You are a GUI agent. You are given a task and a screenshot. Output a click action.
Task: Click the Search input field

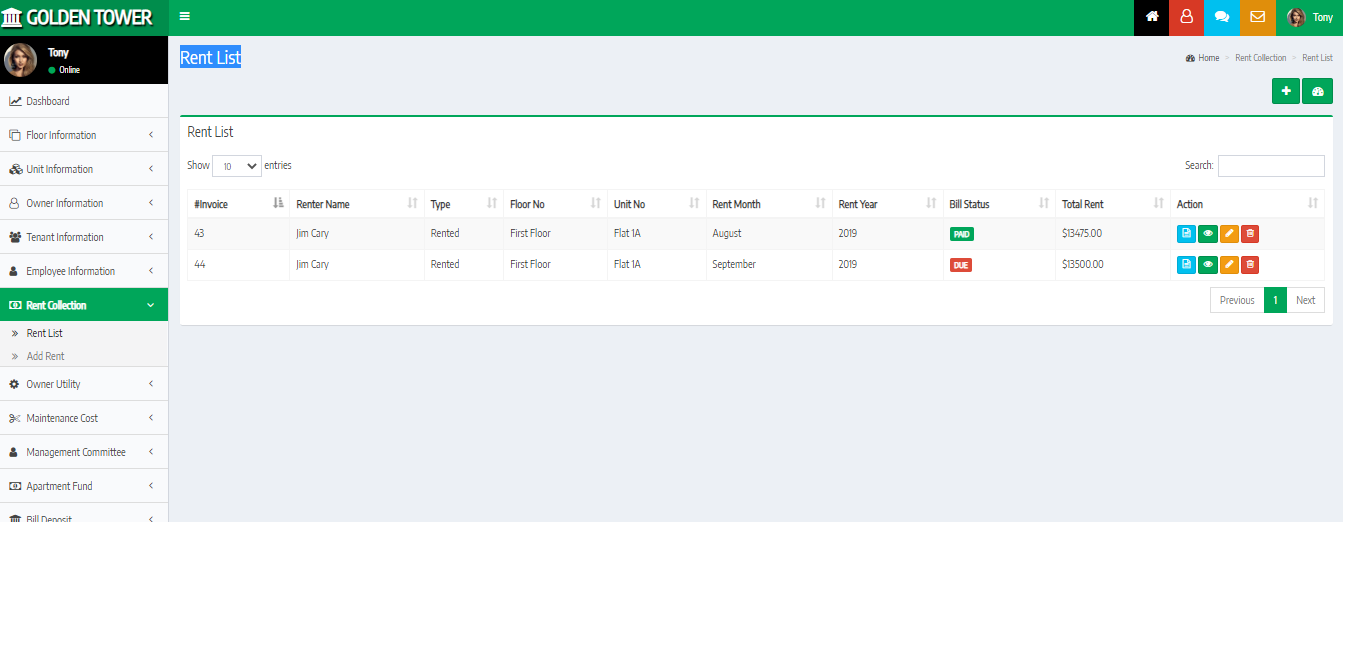click(1270, 166)
